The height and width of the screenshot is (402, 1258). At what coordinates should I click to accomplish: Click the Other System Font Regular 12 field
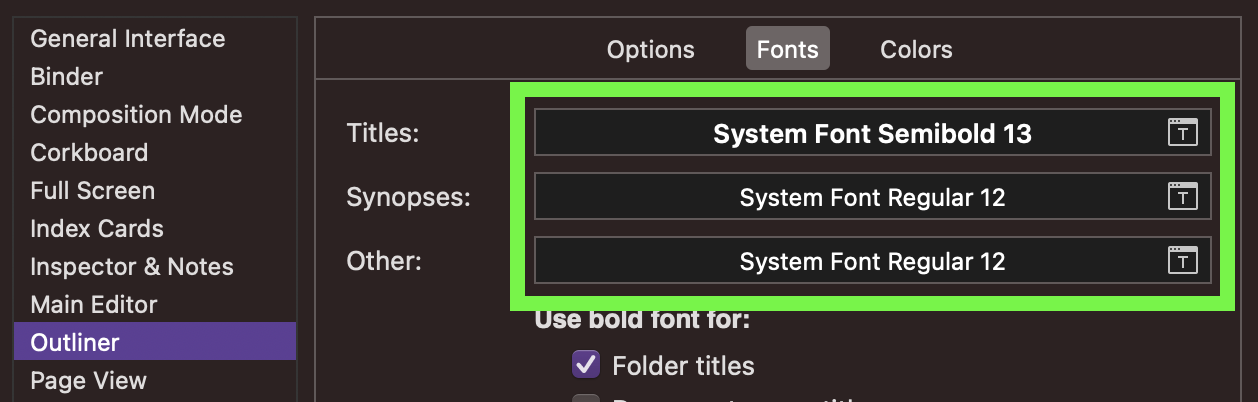pyautogui.click(x=873, y=261)
